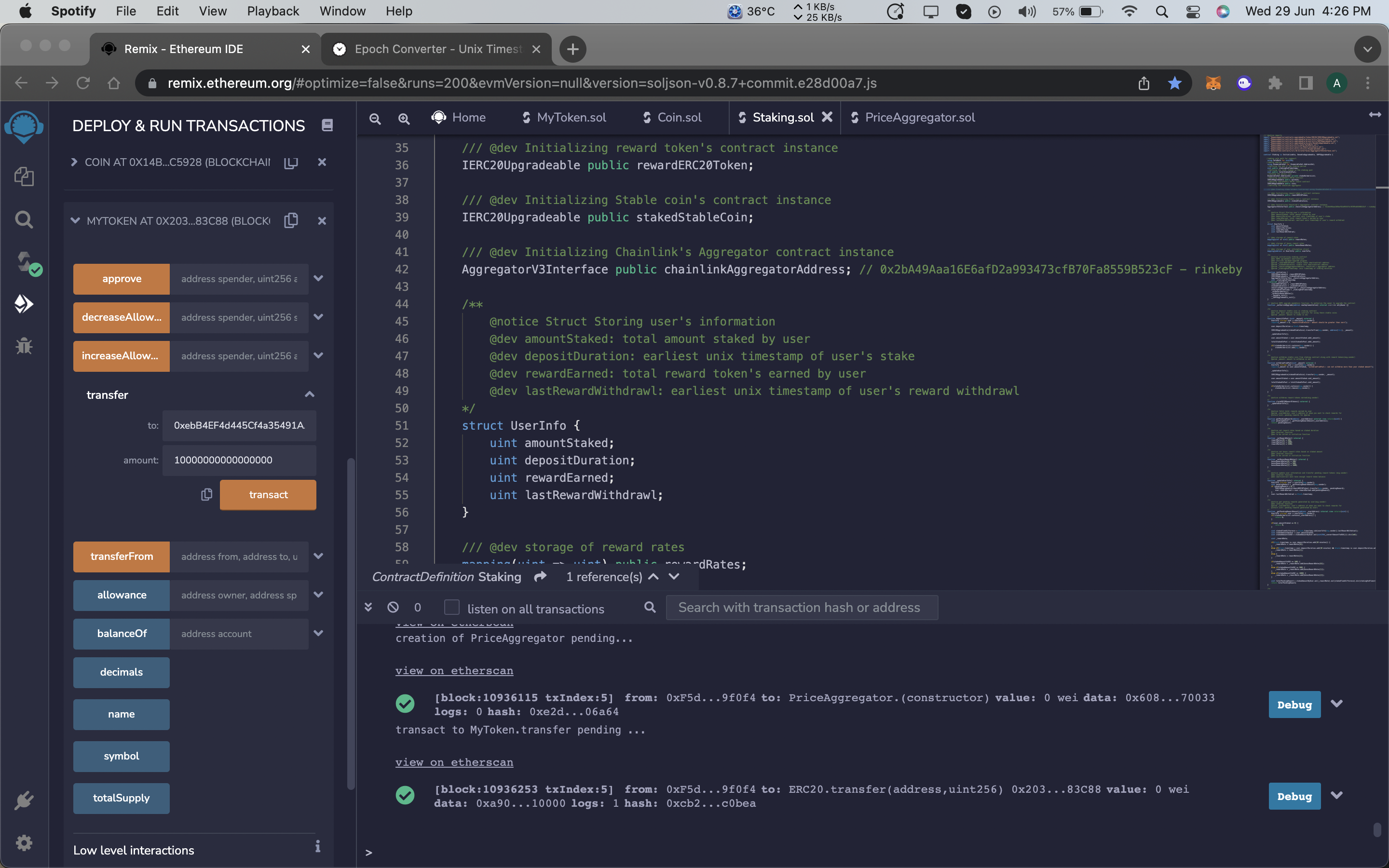Open the File Explorer sidebar icon
This screenshot has height=868, width=1389.
pyautogui.click(x=24, y=176)
